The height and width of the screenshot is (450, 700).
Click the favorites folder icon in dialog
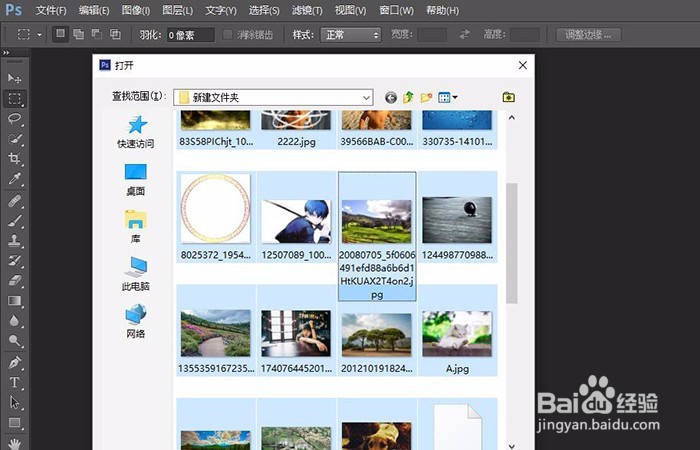(x=508, y=97)
